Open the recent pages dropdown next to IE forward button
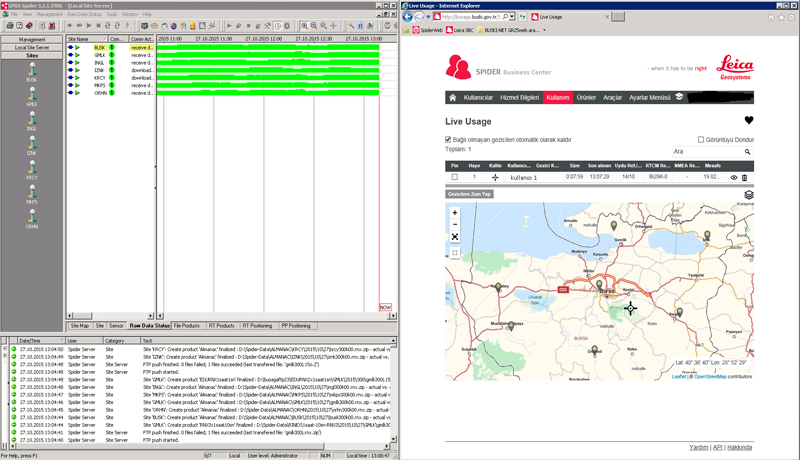 428,17
